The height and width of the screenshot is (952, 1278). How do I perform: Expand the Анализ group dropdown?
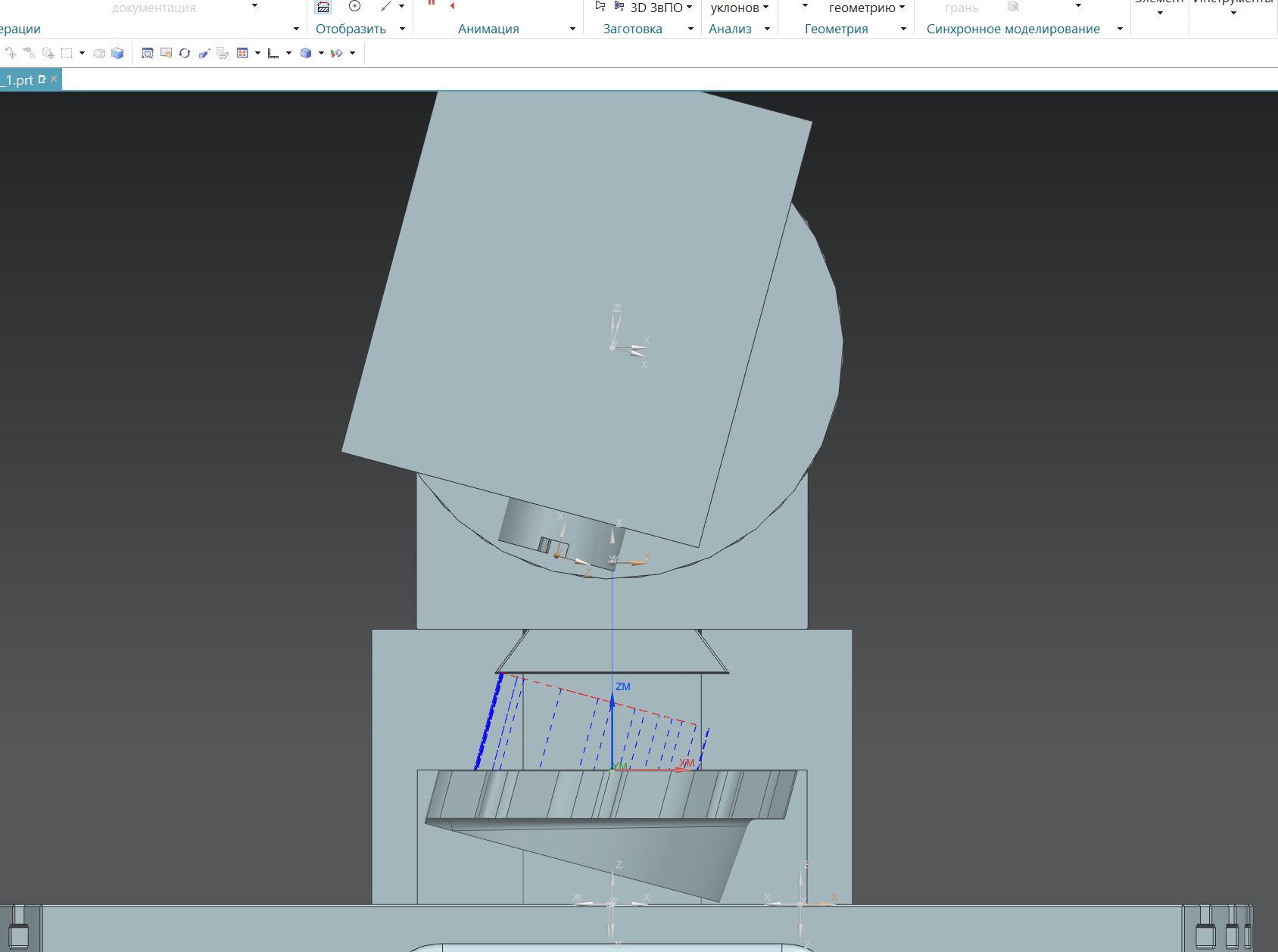(767, 29)
